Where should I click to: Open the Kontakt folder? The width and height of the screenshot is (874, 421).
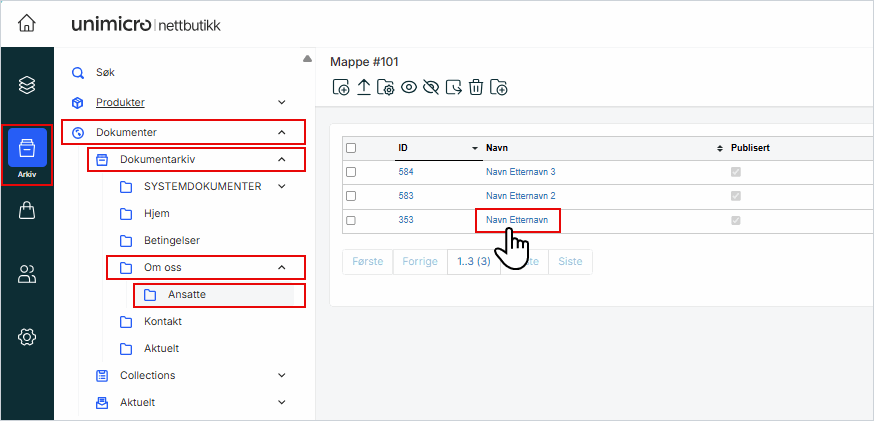[162, 322]
